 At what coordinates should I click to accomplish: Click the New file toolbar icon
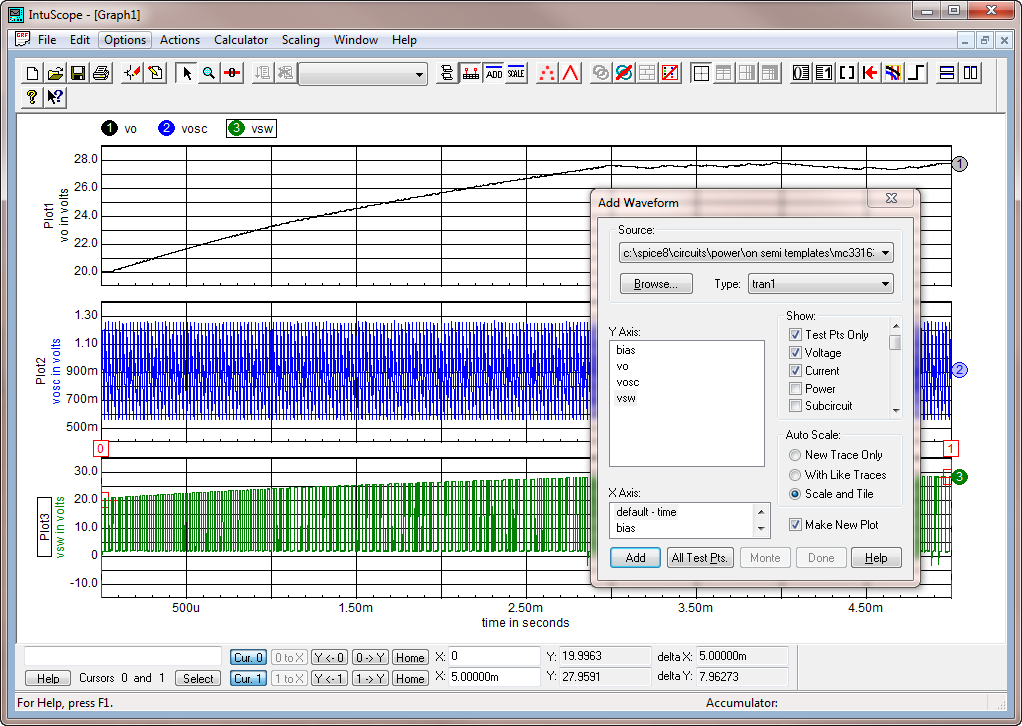[x=32, y=73]
